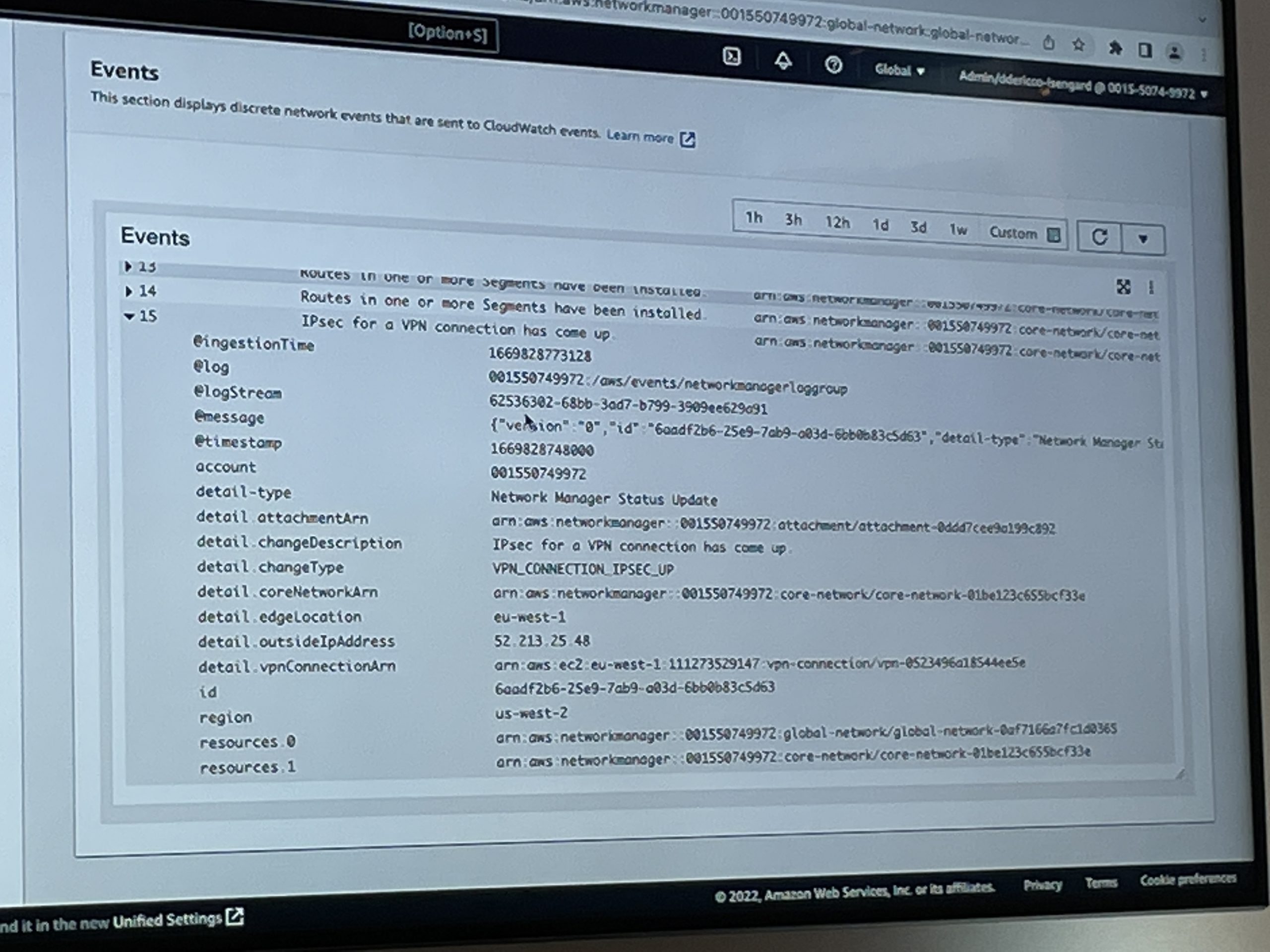
Task: Share the page via the share icon
Action: click(1048, 43)
